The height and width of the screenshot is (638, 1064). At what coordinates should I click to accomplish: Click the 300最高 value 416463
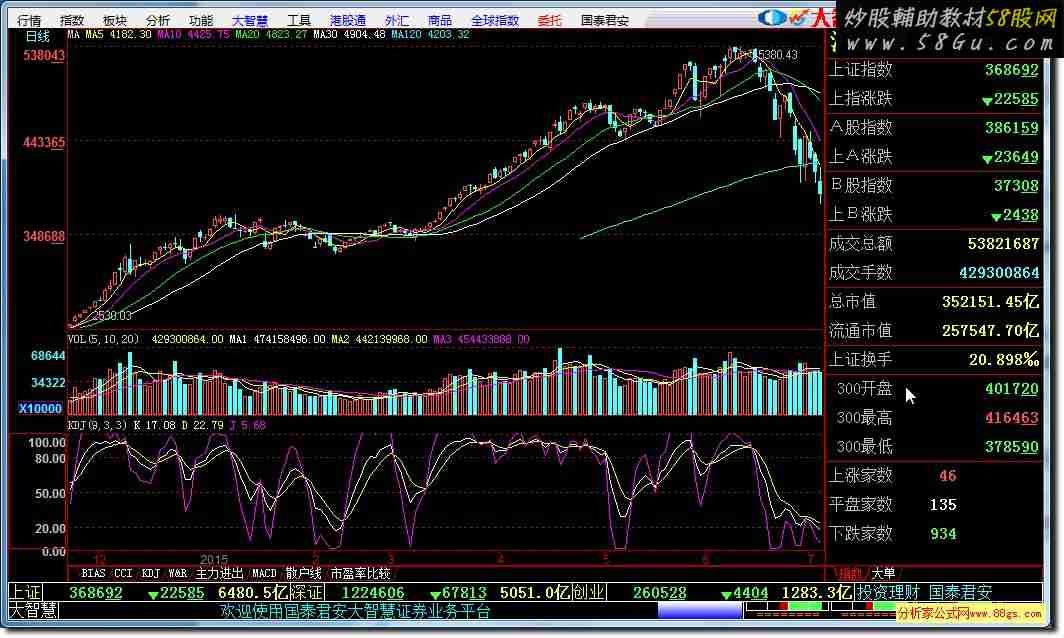(x=1011, y=417)
